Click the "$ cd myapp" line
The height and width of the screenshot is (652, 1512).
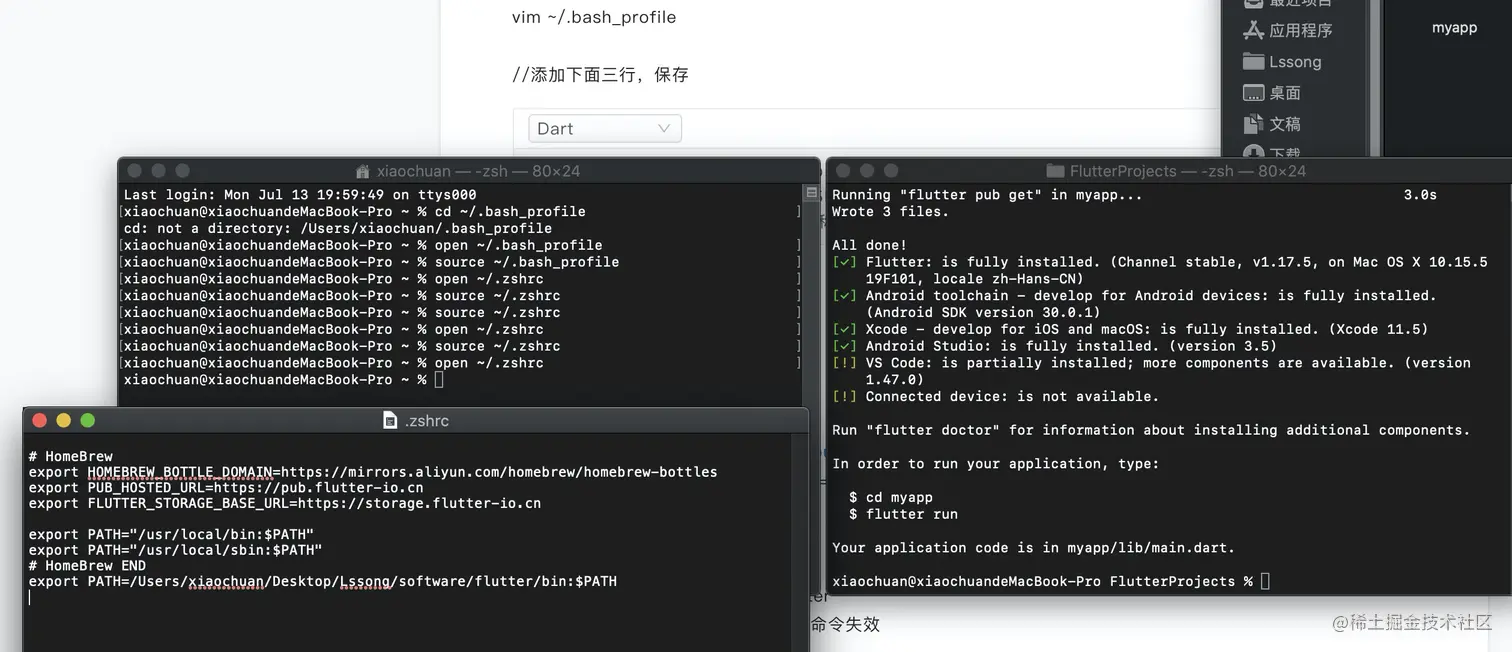891,497
